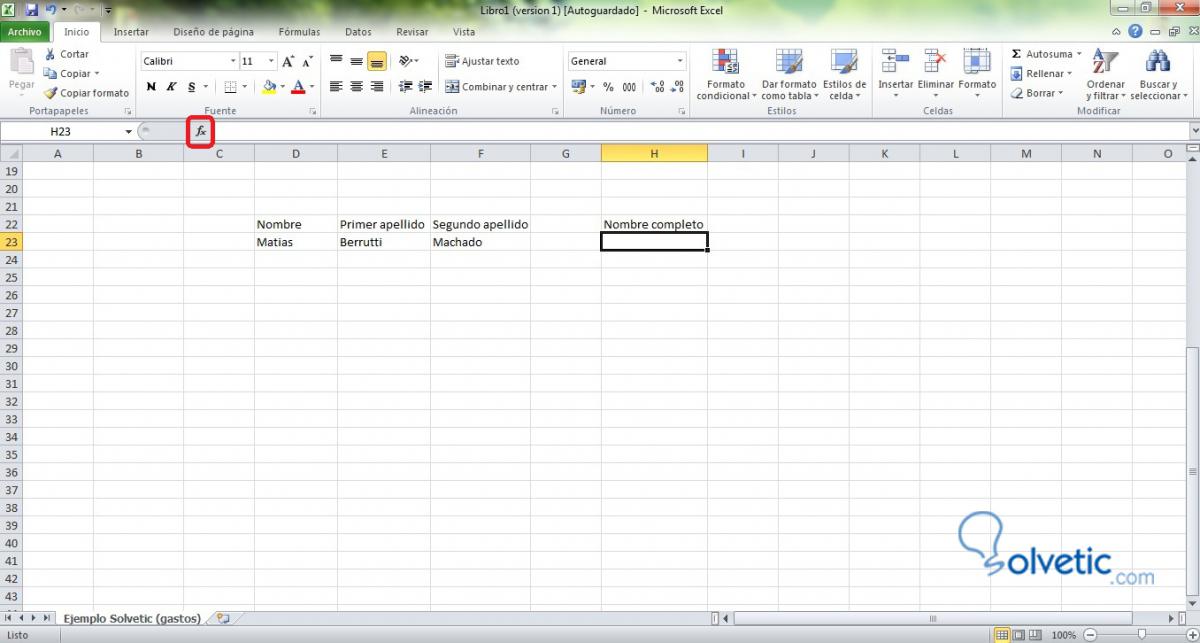1200x643 pixels.
Task: Switch to the Datos tab
Action: 358,32
